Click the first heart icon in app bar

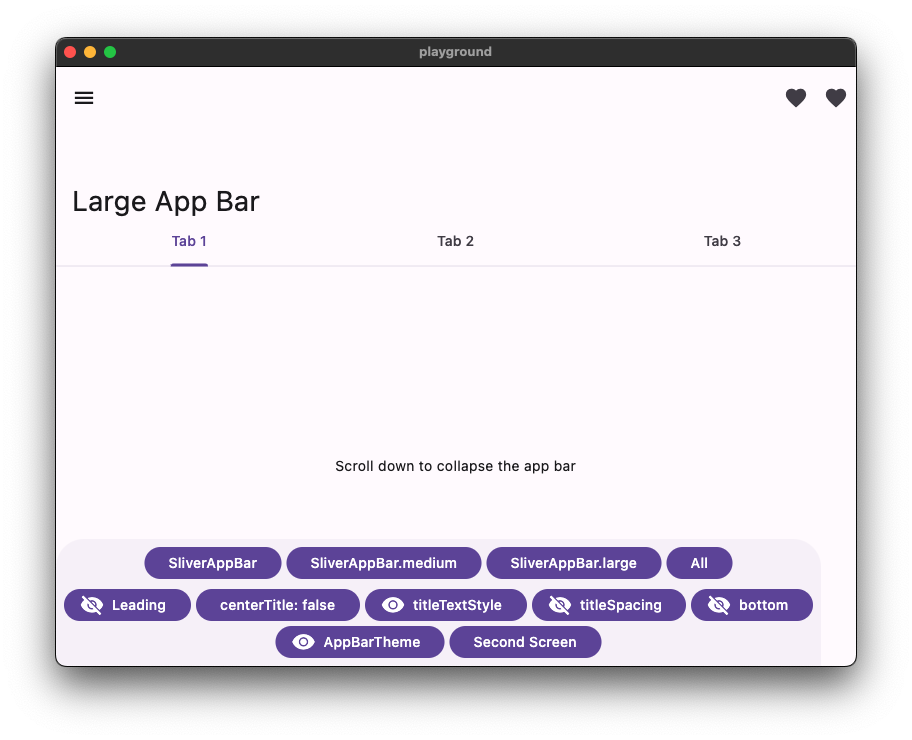click(x=796, y=98)
